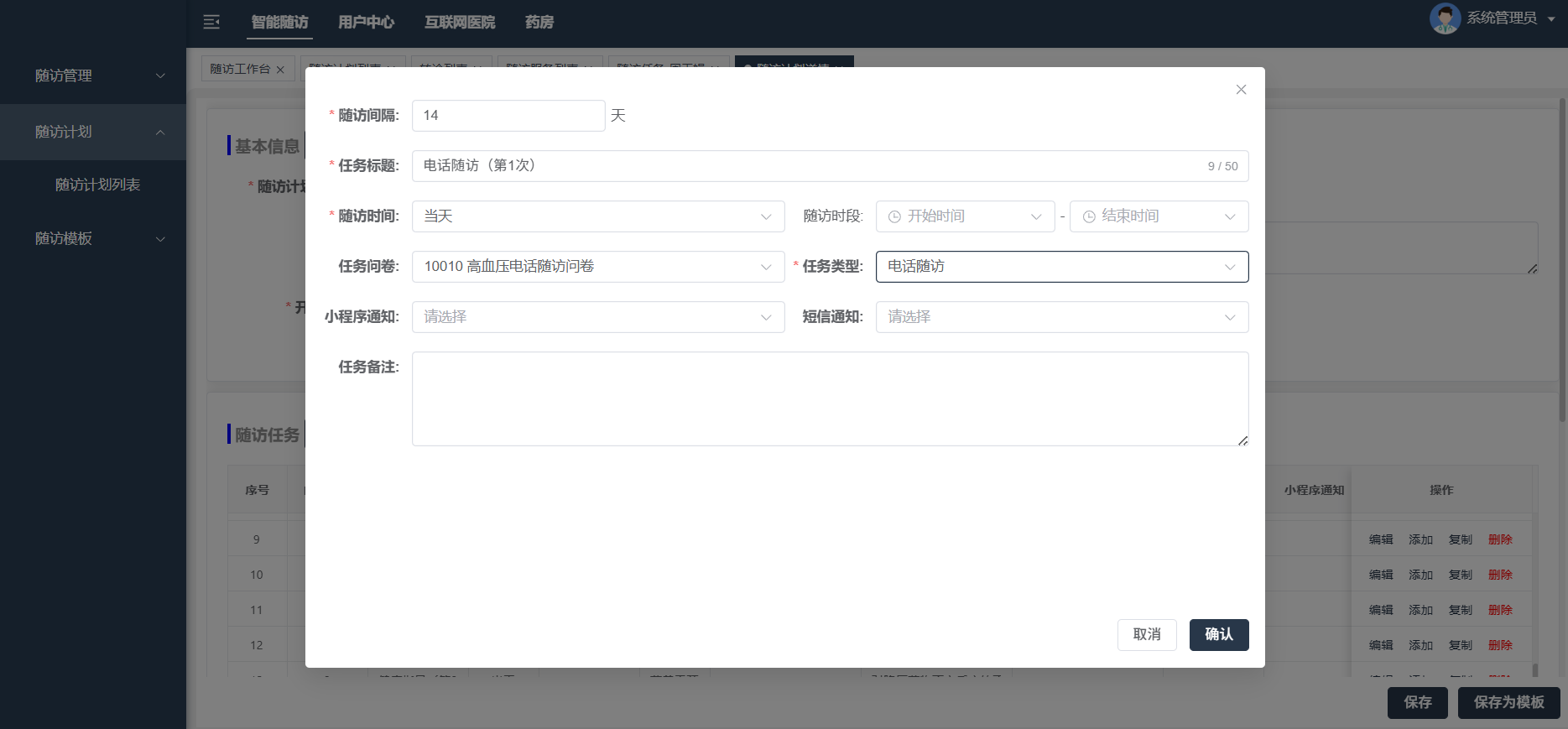Click 编辑 in the third visible action row
The height and width of the screenshot is (729, 1568).
click(x=1381, y=610)
